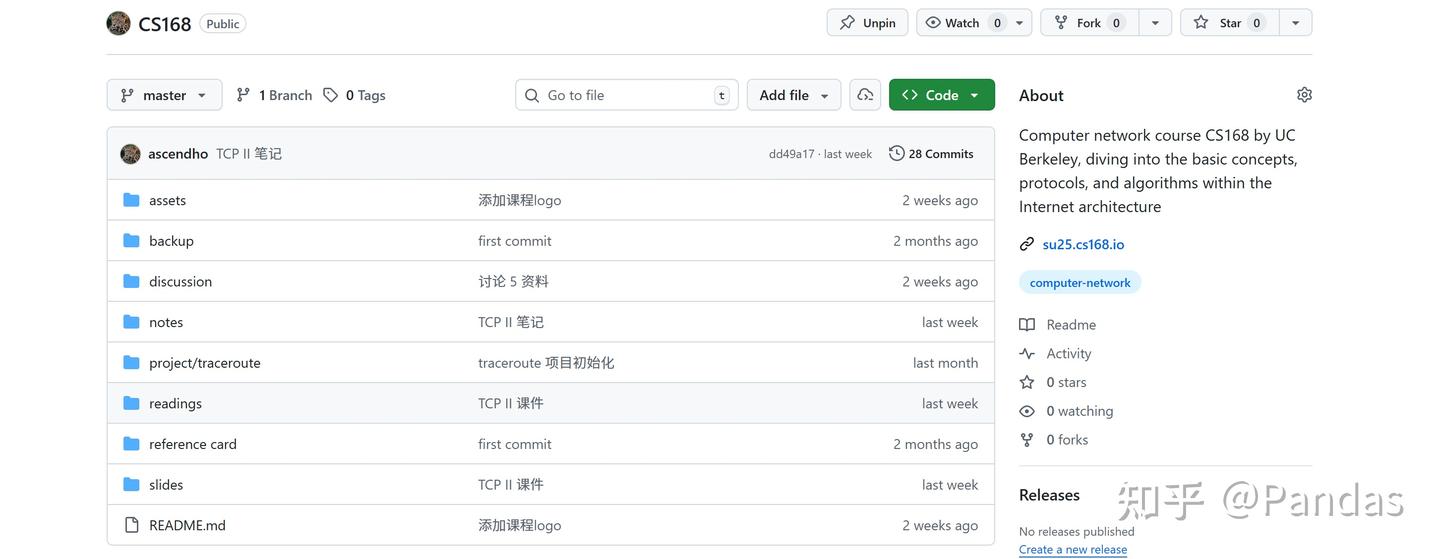Click the readings folder icon

point(131,403)
